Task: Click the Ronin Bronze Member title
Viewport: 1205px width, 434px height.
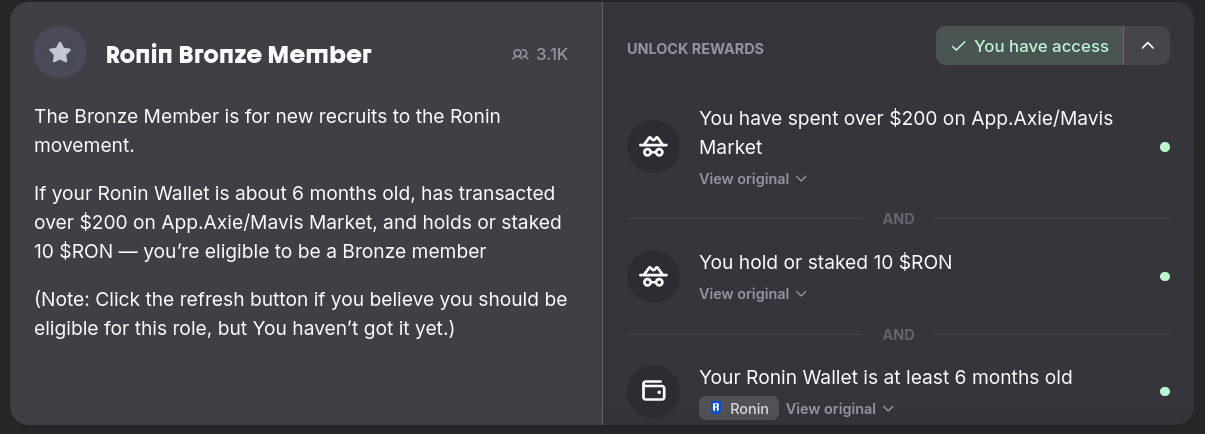Action: pos(238,55)
